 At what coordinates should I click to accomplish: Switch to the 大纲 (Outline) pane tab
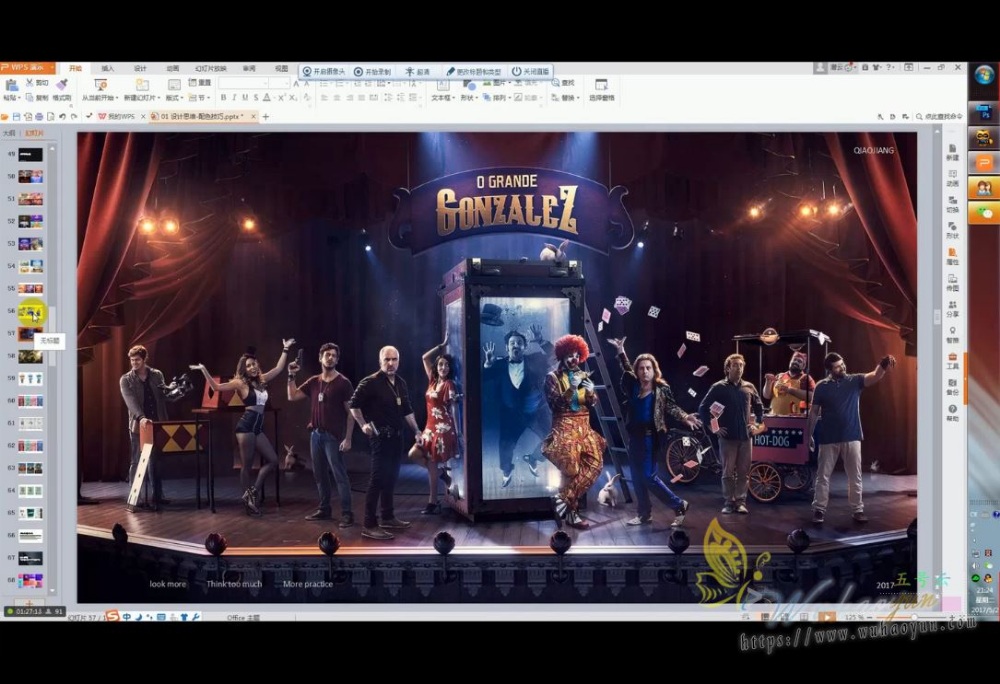coord(9,133)
